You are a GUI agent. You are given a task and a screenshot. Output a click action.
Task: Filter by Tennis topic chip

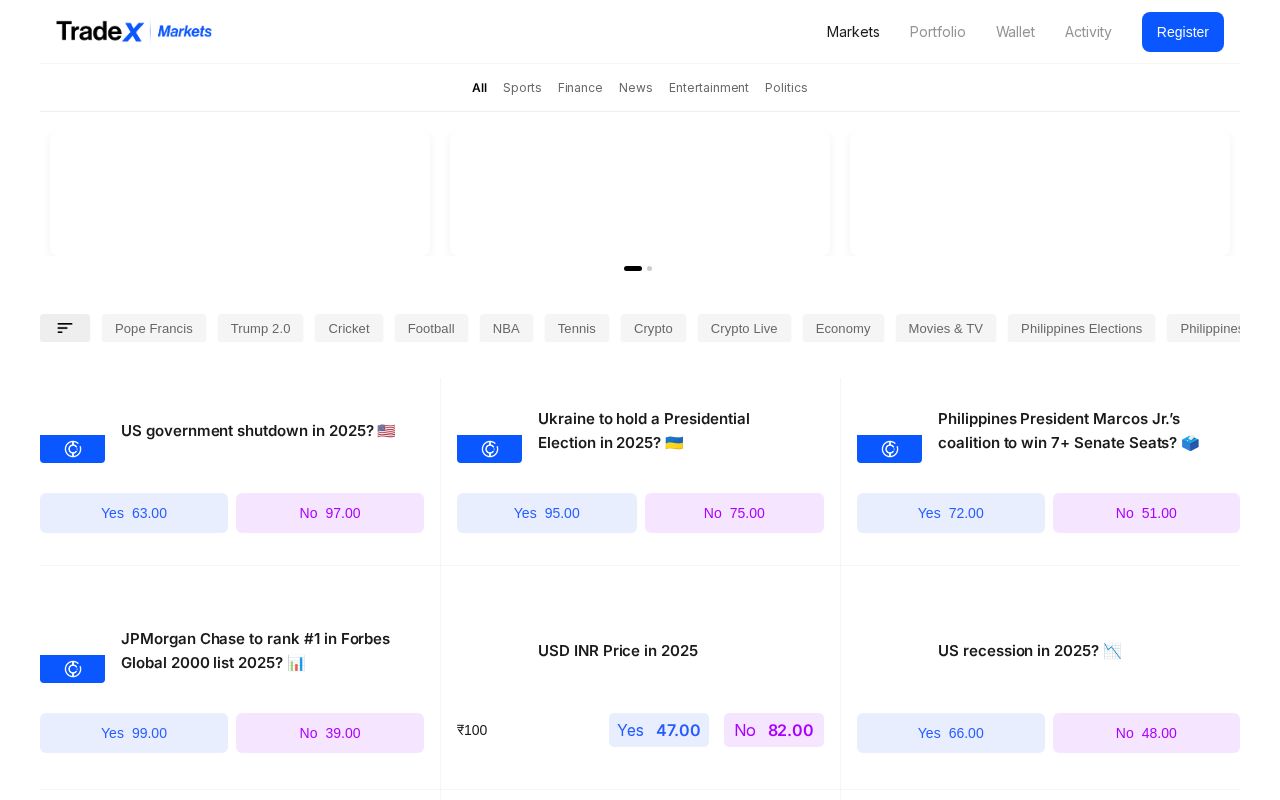point(577,328)
